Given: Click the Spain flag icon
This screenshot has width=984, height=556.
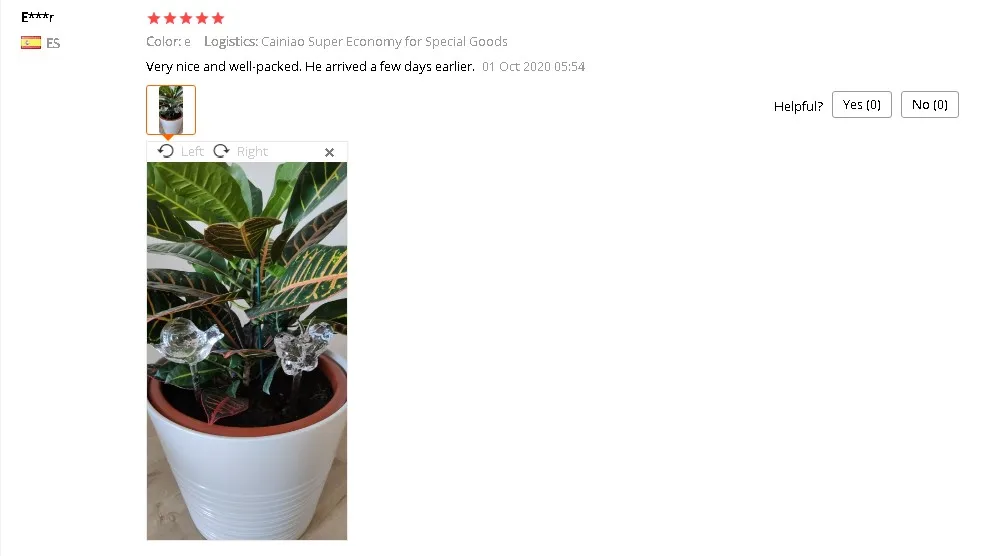Looking at the screenshot, I should tap(31, 43).
